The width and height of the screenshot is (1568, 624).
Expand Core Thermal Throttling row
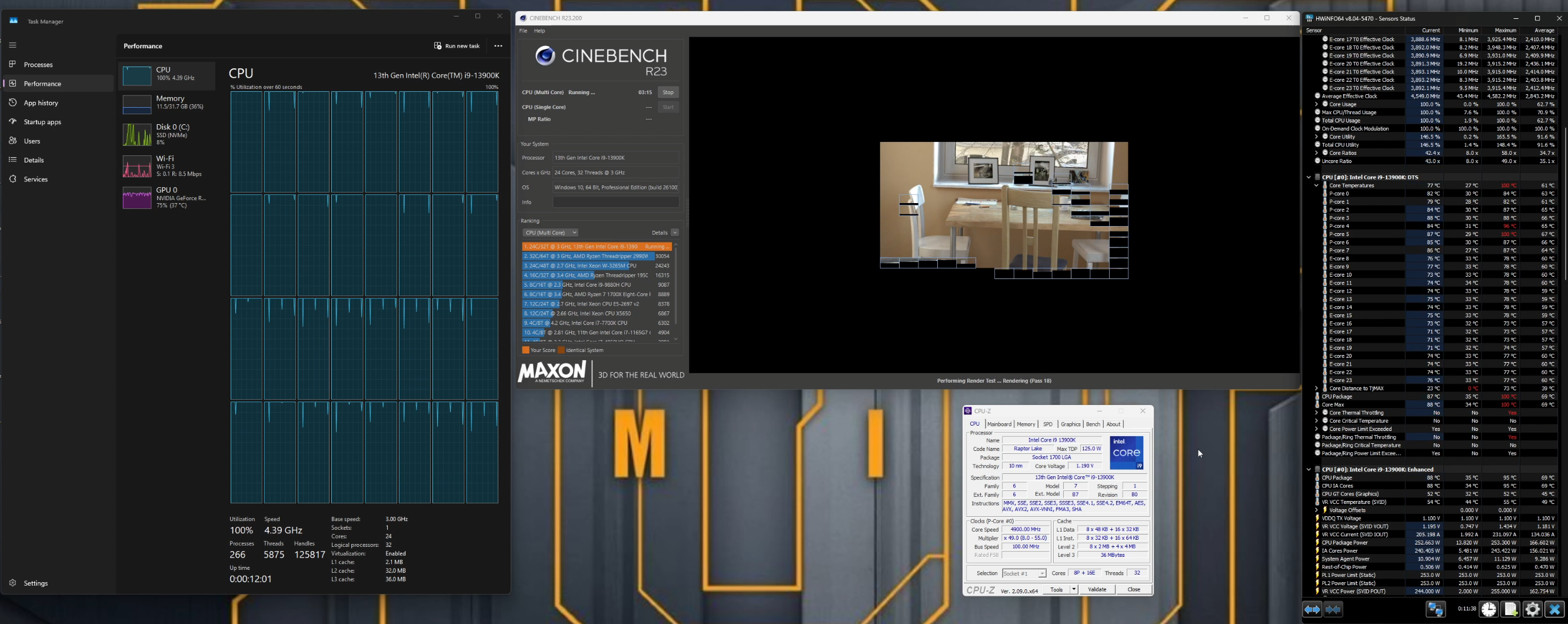click(x=1316, y=413)
